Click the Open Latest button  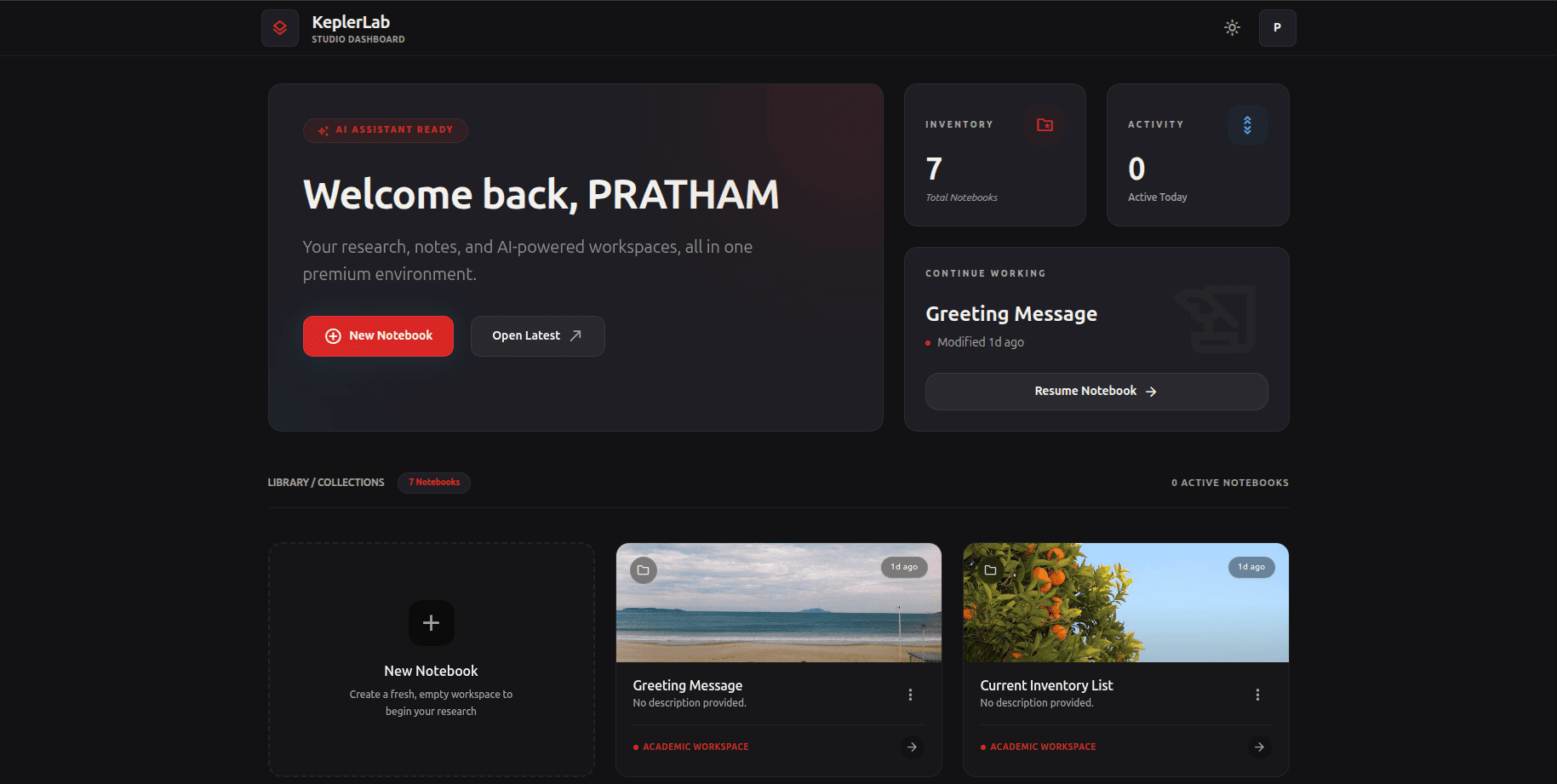coord(537,336)
